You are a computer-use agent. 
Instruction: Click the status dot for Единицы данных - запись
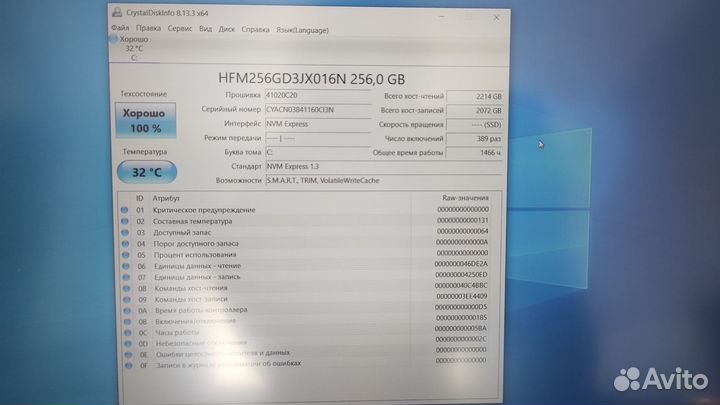click(x=126, y=277)
